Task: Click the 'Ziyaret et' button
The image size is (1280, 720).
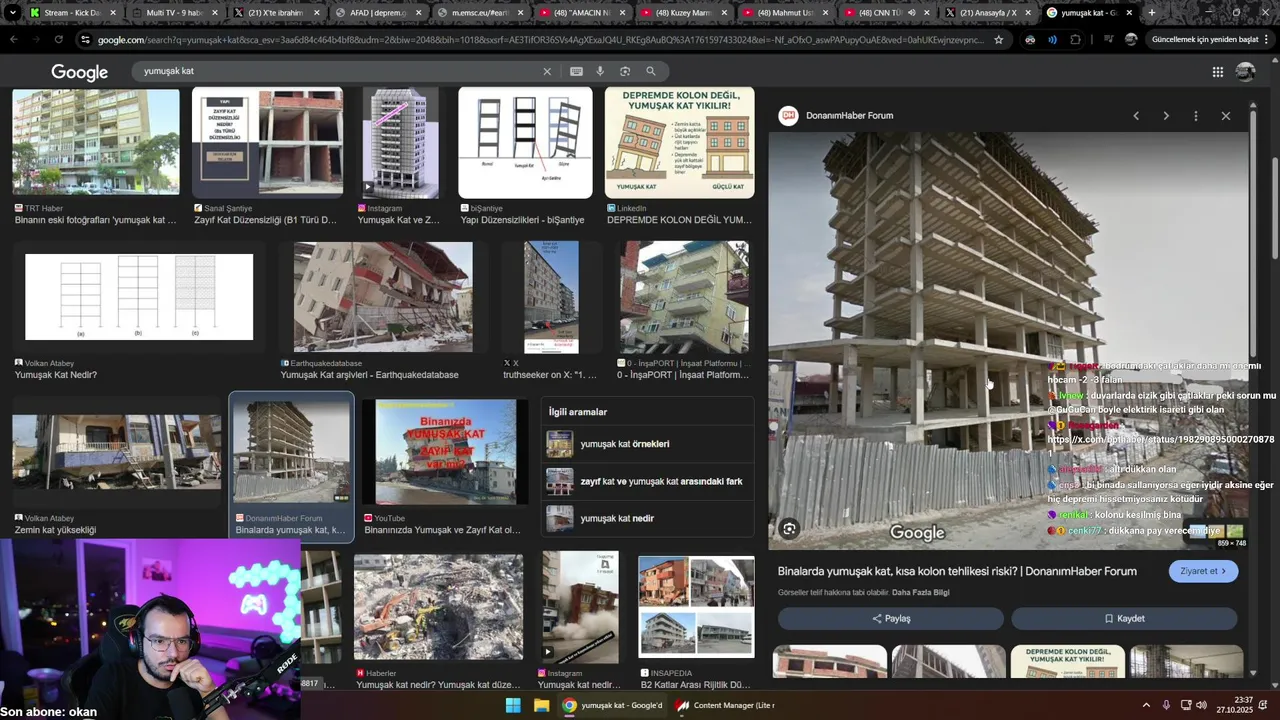Action: coord(1203,571)
